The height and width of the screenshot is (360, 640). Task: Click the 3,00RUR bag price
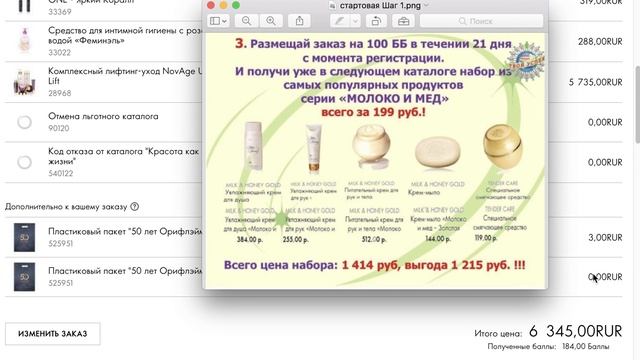[605, 238]
